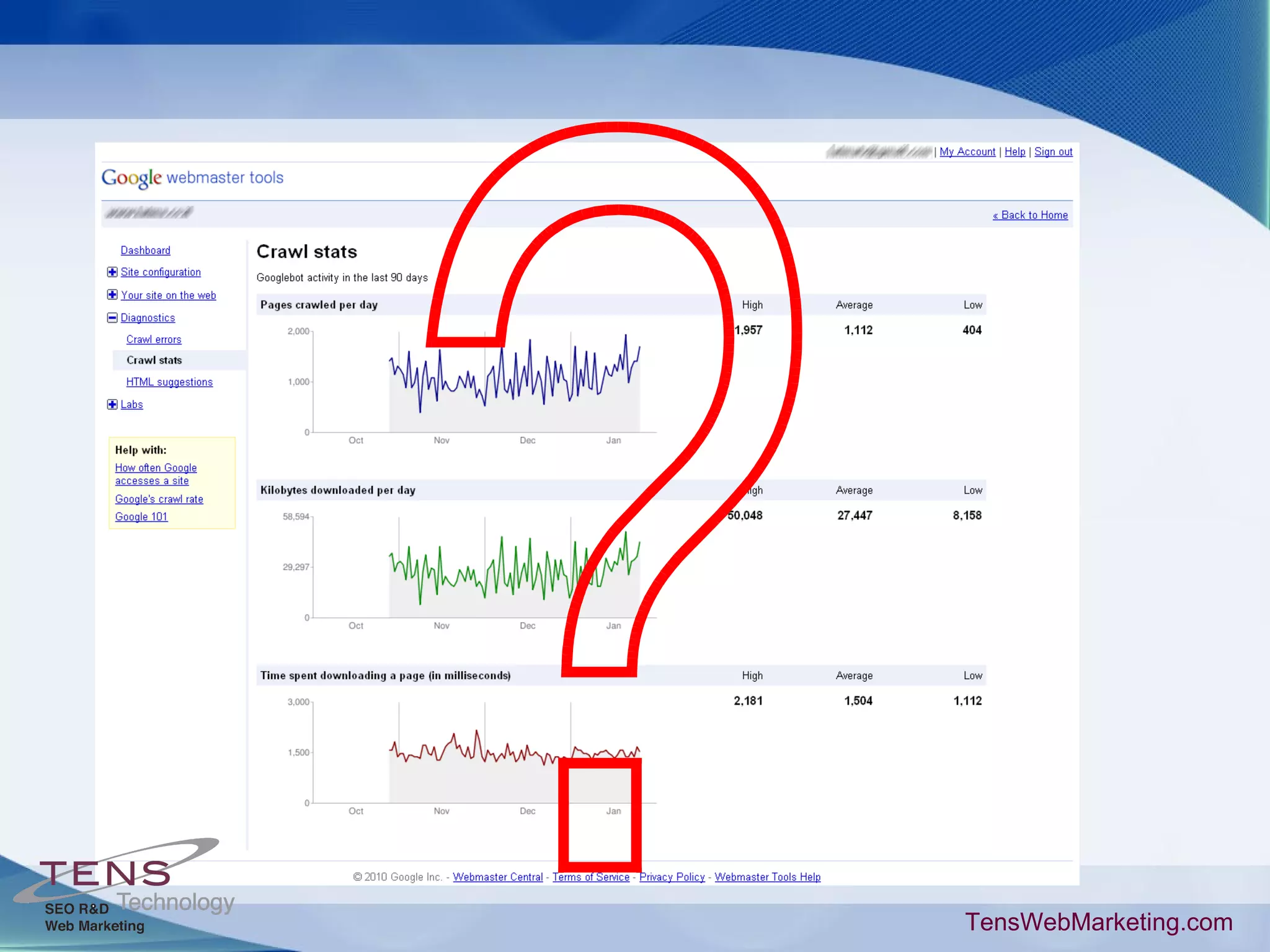The image size is (1270, 952).
Task: Open Webmaster Central footer link
Action: coord(498,877)
